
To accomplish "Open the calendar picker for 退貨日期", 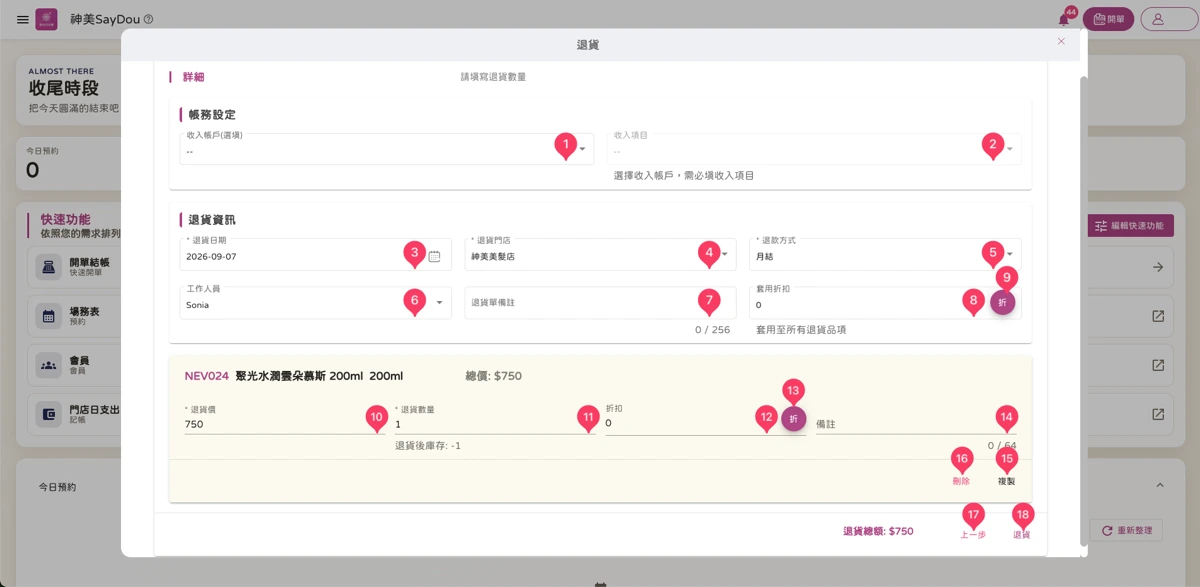I will pos(434,256).
